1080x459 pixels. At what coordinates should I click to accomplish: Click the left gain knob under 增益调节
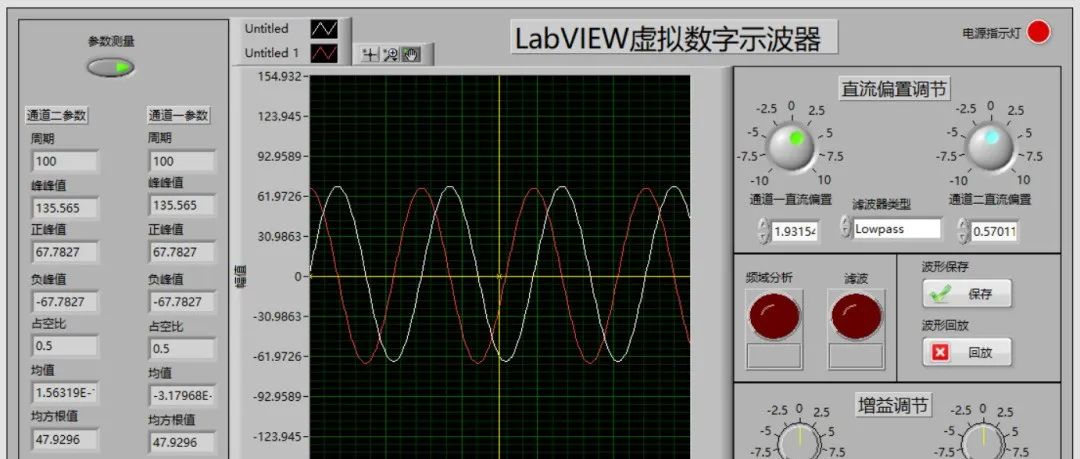(x=799, y=442)
